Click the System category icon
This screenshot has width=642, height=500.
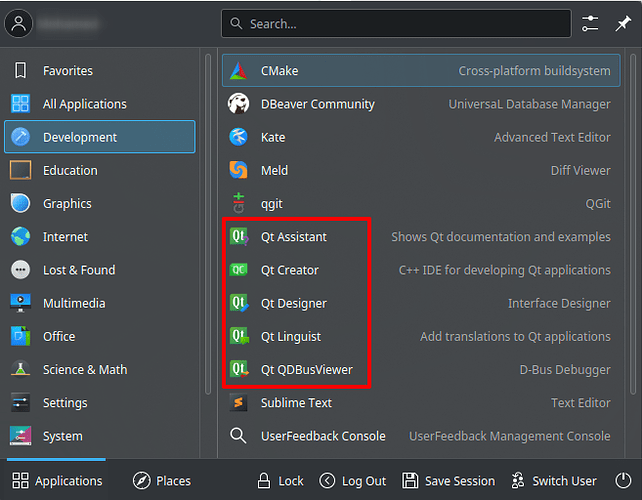point(20,436)
